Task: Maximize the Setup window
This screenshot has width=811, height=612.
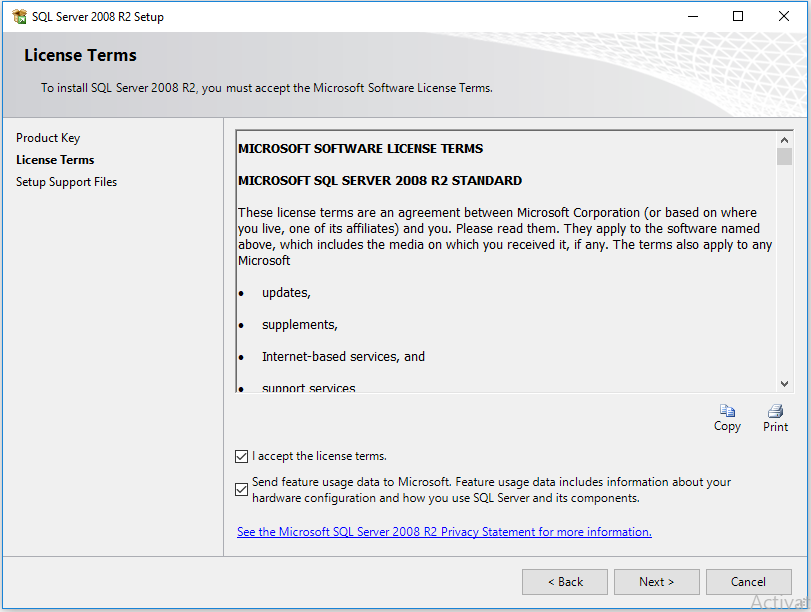Action: (738, 17)
